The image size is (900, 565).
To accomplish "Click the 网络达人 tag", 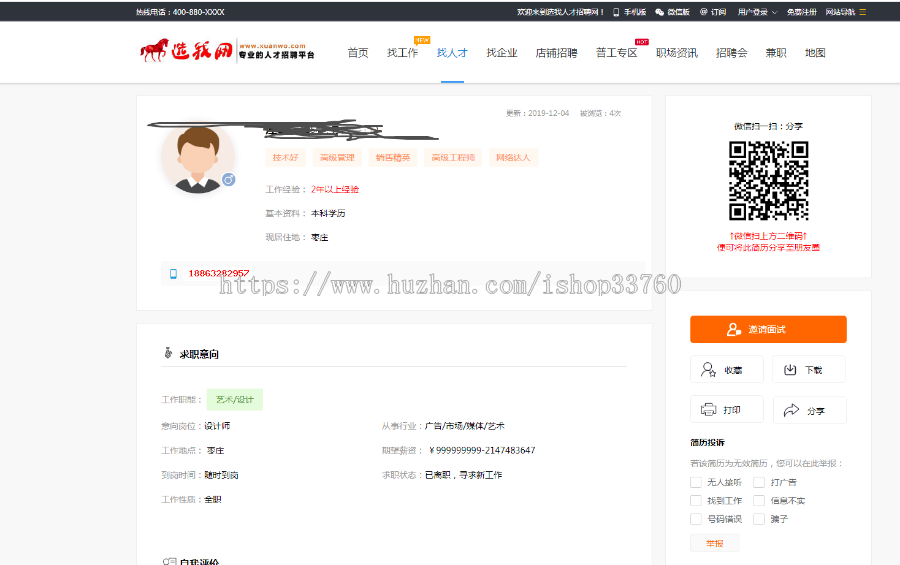I will (x=513, y=157).
